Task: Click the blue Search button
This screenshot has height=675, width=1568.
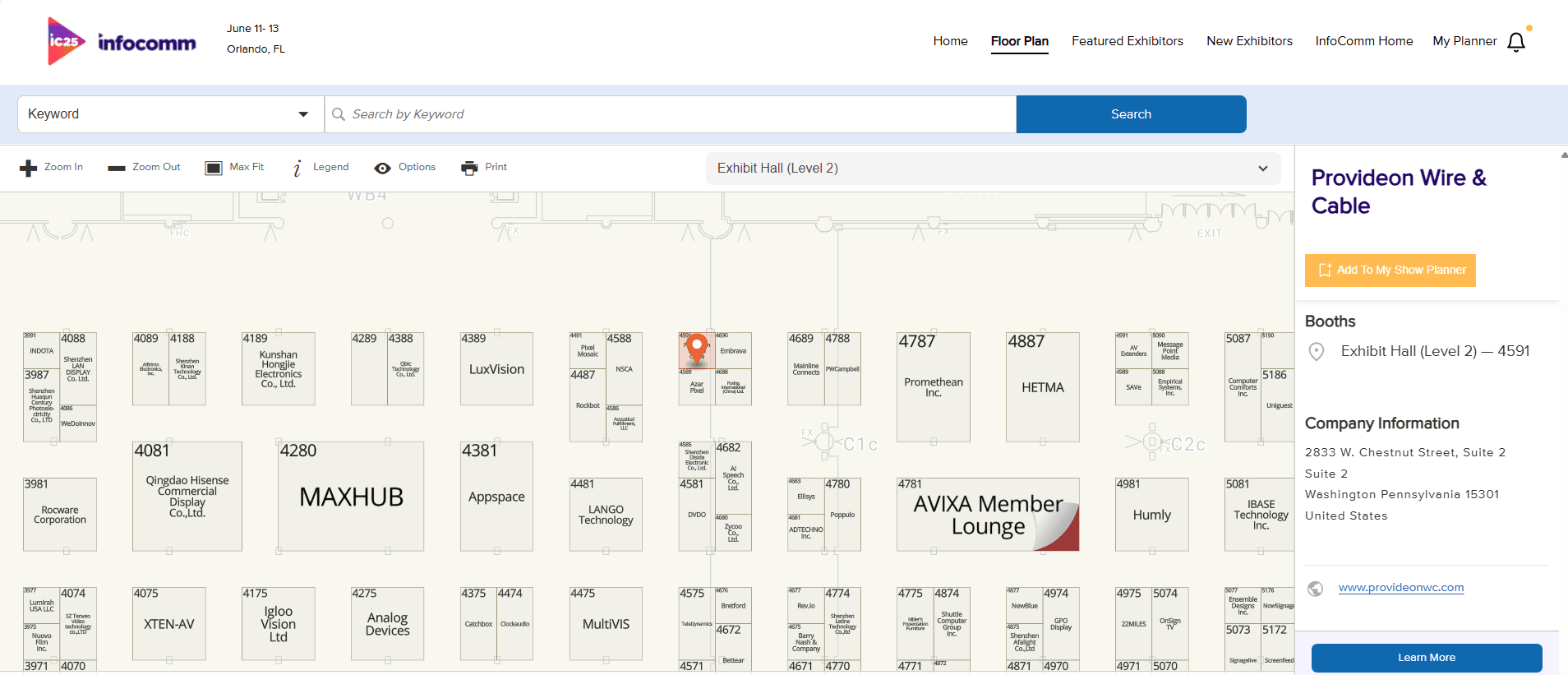Action: pos(1131,114)
